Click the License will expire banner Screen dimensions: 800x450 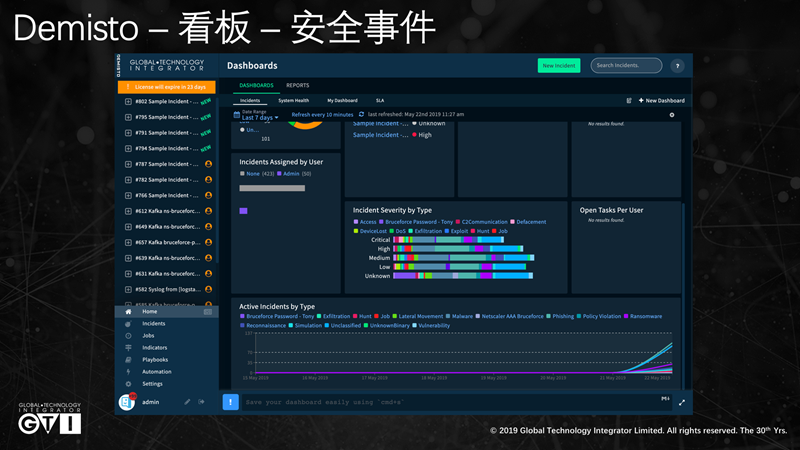click(167, 87)
